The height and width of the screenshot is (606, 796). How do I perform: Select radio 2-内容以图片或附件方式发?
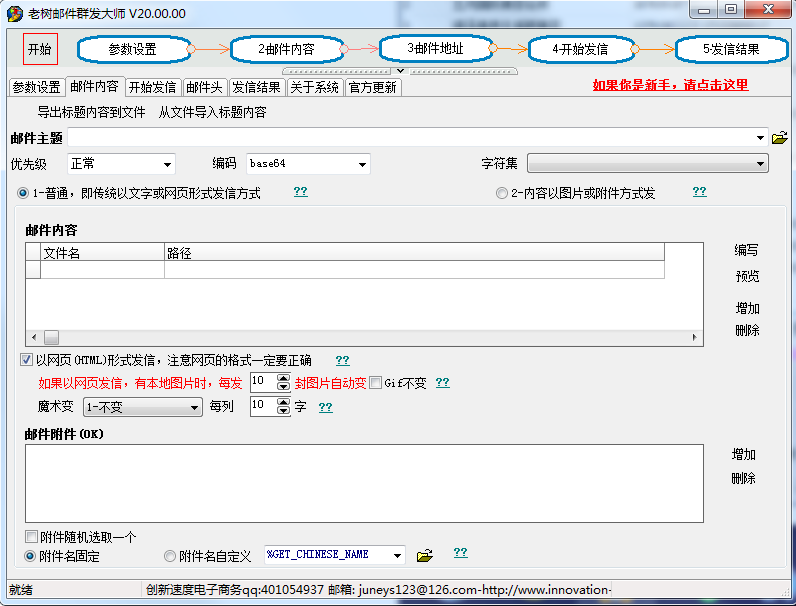coord(502,193)
